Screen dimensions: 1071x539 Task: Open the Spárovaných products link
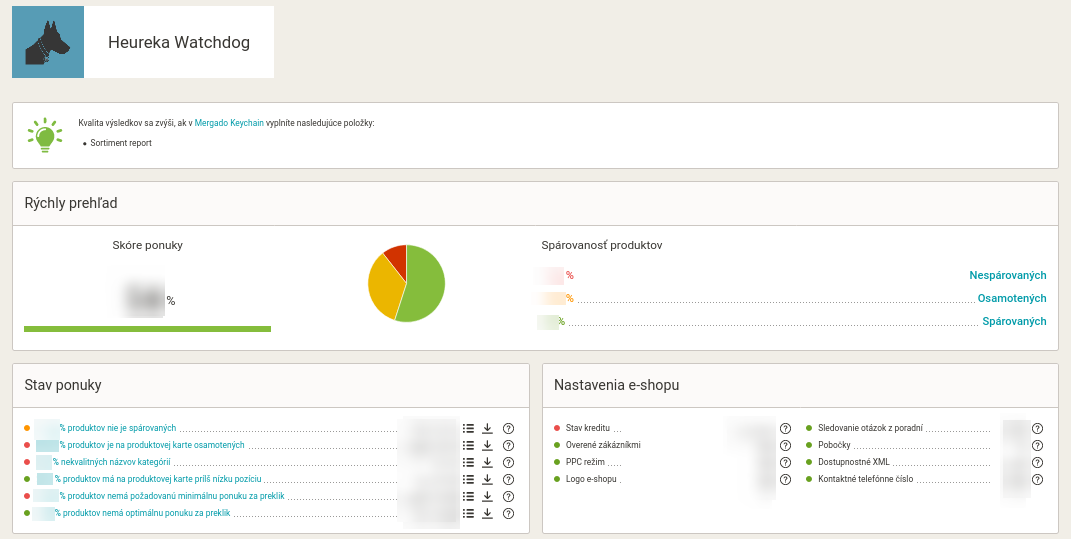(1014, 321)
